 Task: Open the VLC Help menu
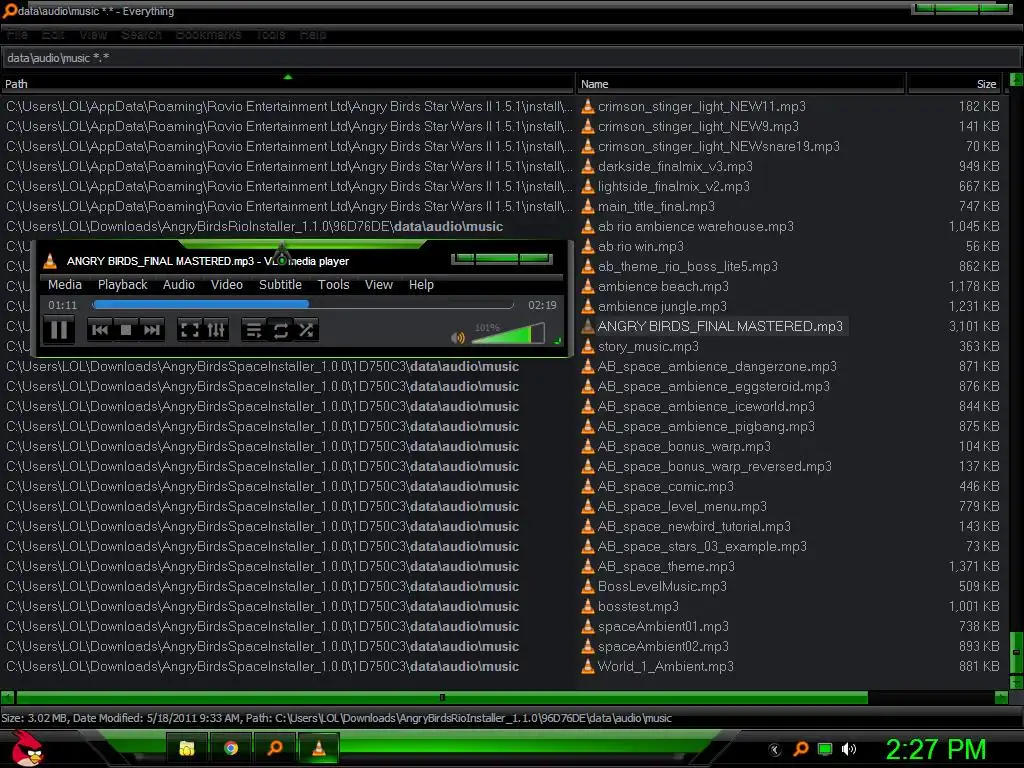421,285
